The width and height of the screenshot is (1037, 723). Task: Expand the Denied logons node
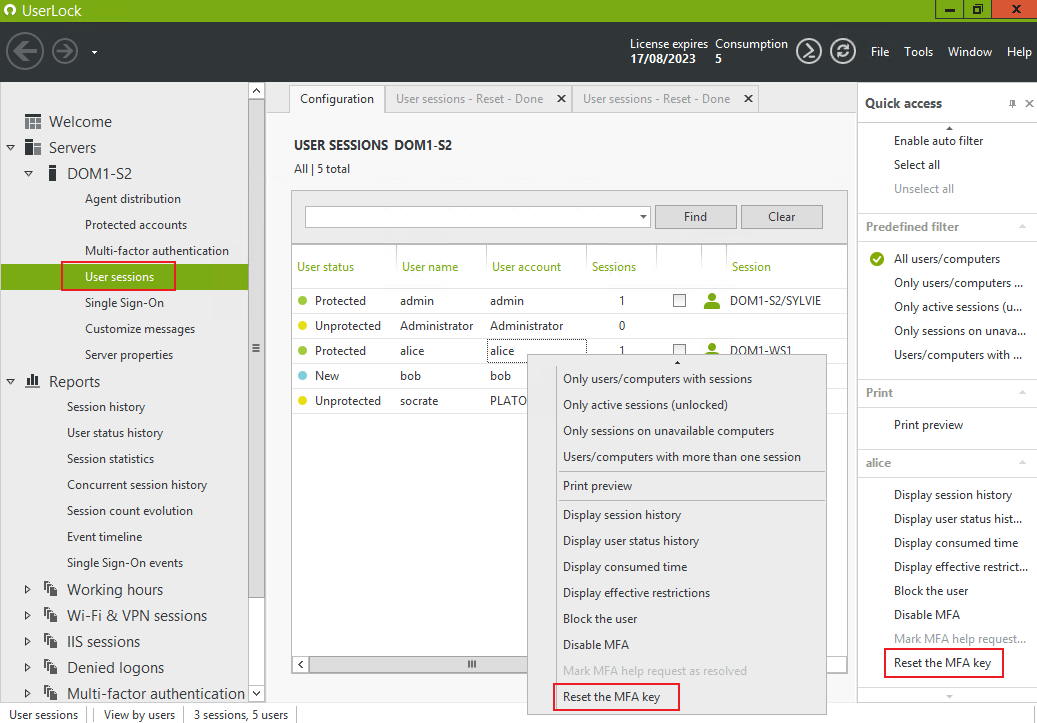27,667
